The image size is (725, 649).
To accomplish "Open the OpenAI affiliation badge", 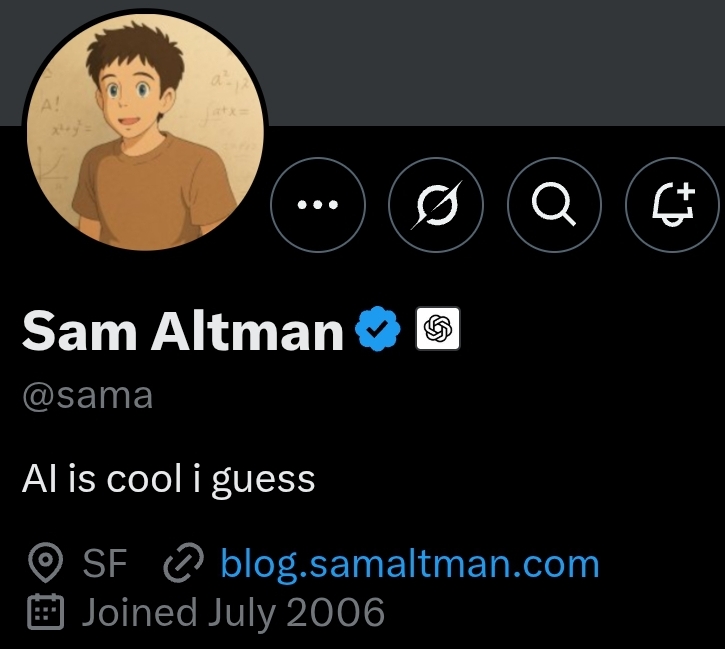I will point(437,329).
